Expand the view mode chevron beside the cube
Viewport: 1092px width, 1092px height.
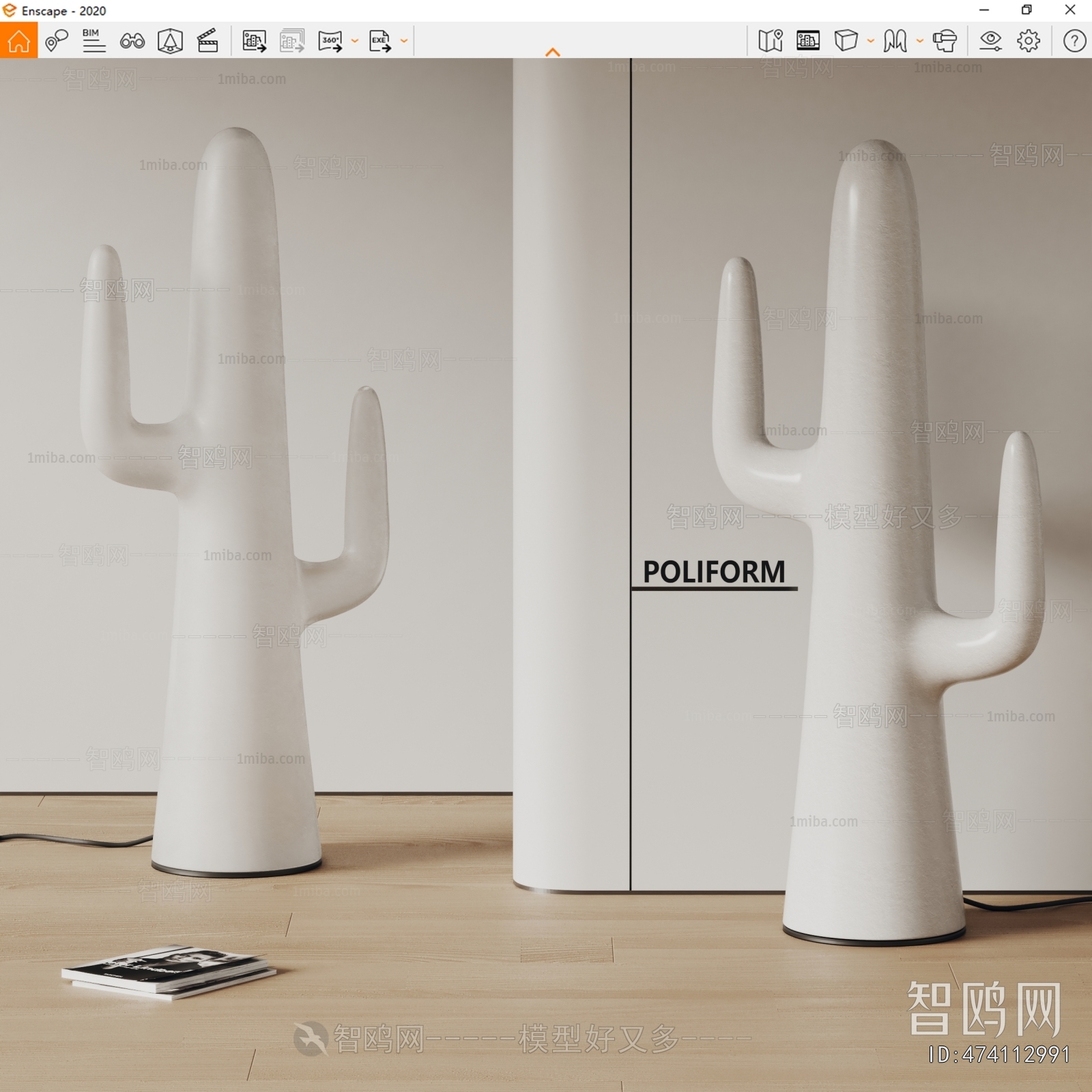coord(870,42)
